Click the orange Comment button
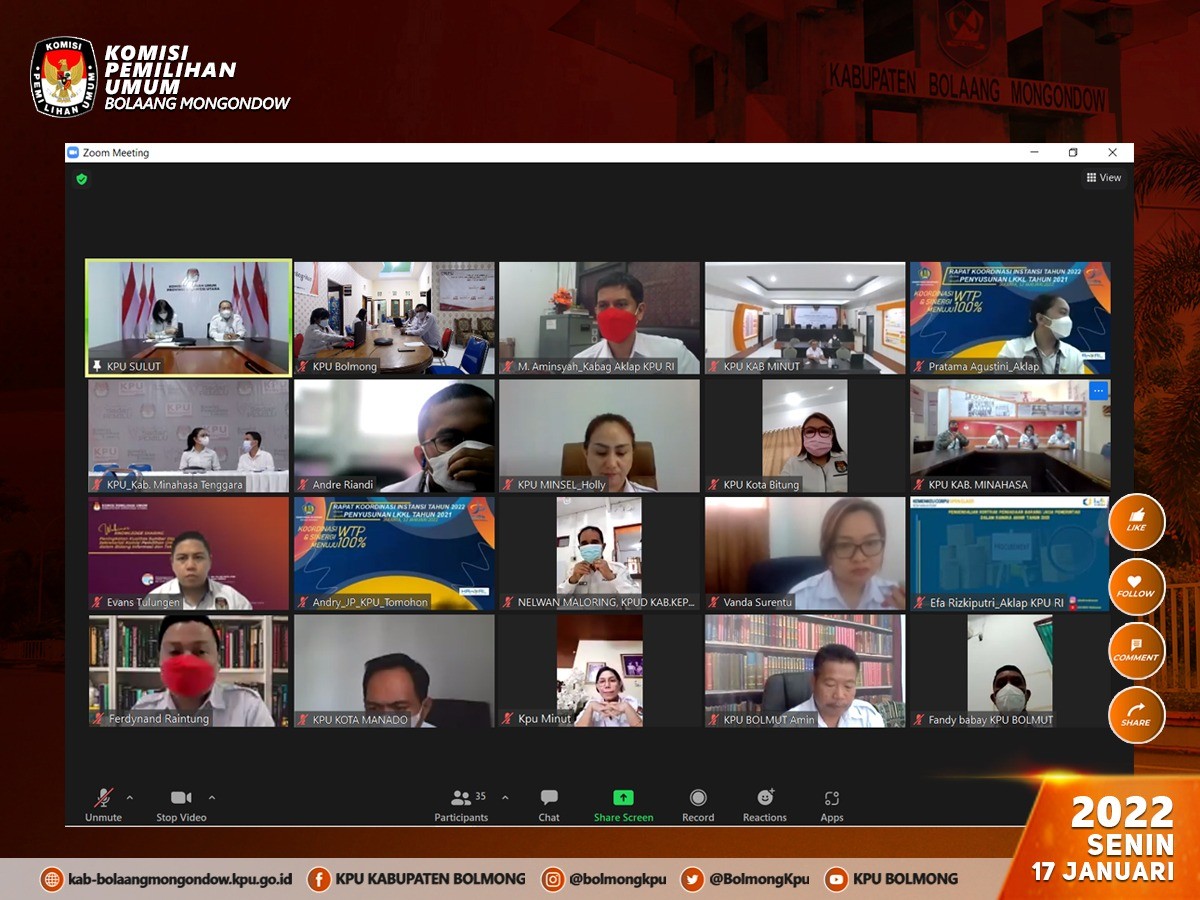The width and height of the screenshot is (1200, 900). [x=1136, y=650]
